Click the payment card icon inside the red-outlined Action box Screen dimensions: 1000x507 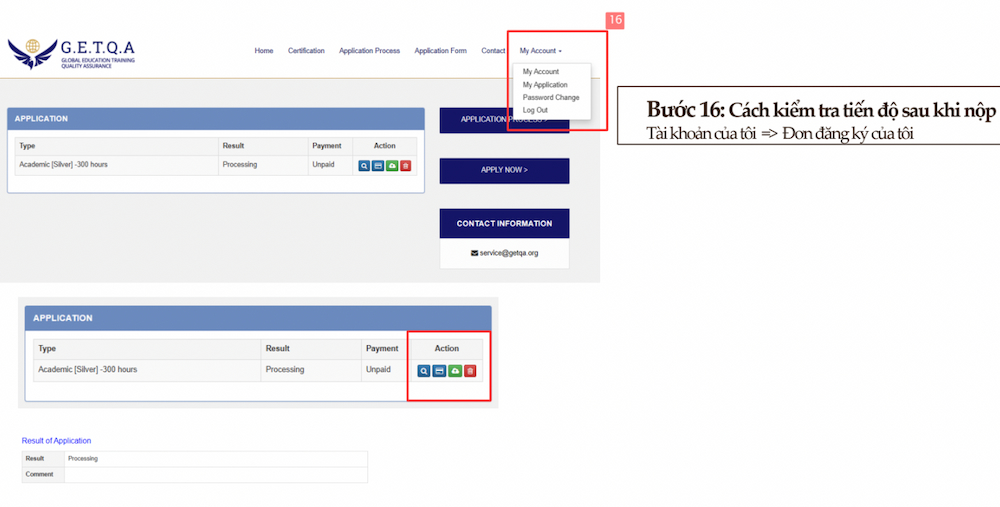tap(439, 371)
